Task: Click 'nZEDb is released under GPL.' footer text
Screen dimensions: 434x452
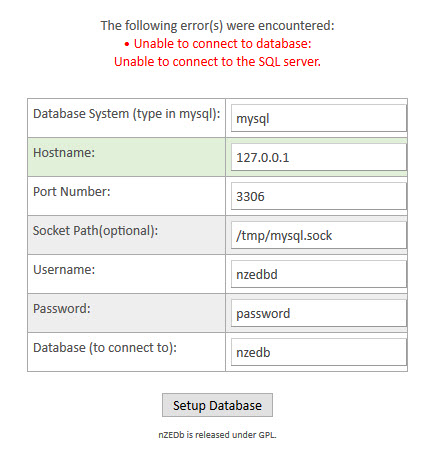Action: point(217,435)
